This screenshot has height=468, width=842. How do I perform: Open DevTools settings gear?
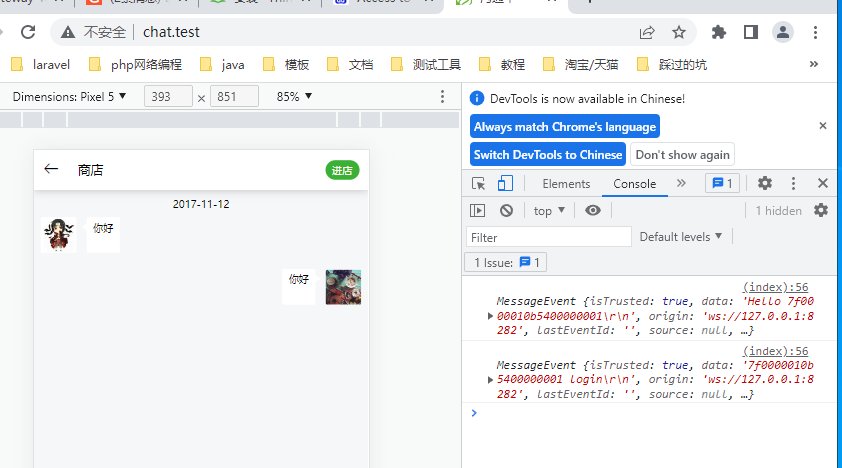(765, 183)
